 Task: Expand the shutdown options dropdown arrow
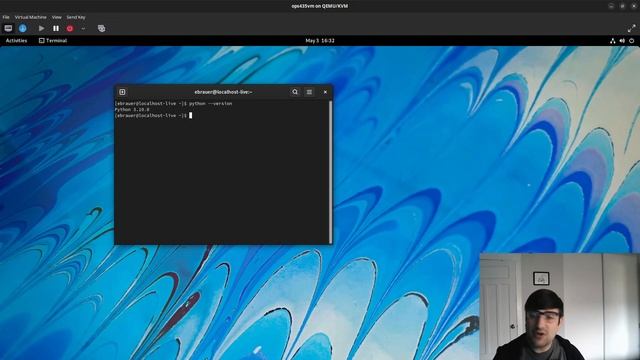pos(83,29)
